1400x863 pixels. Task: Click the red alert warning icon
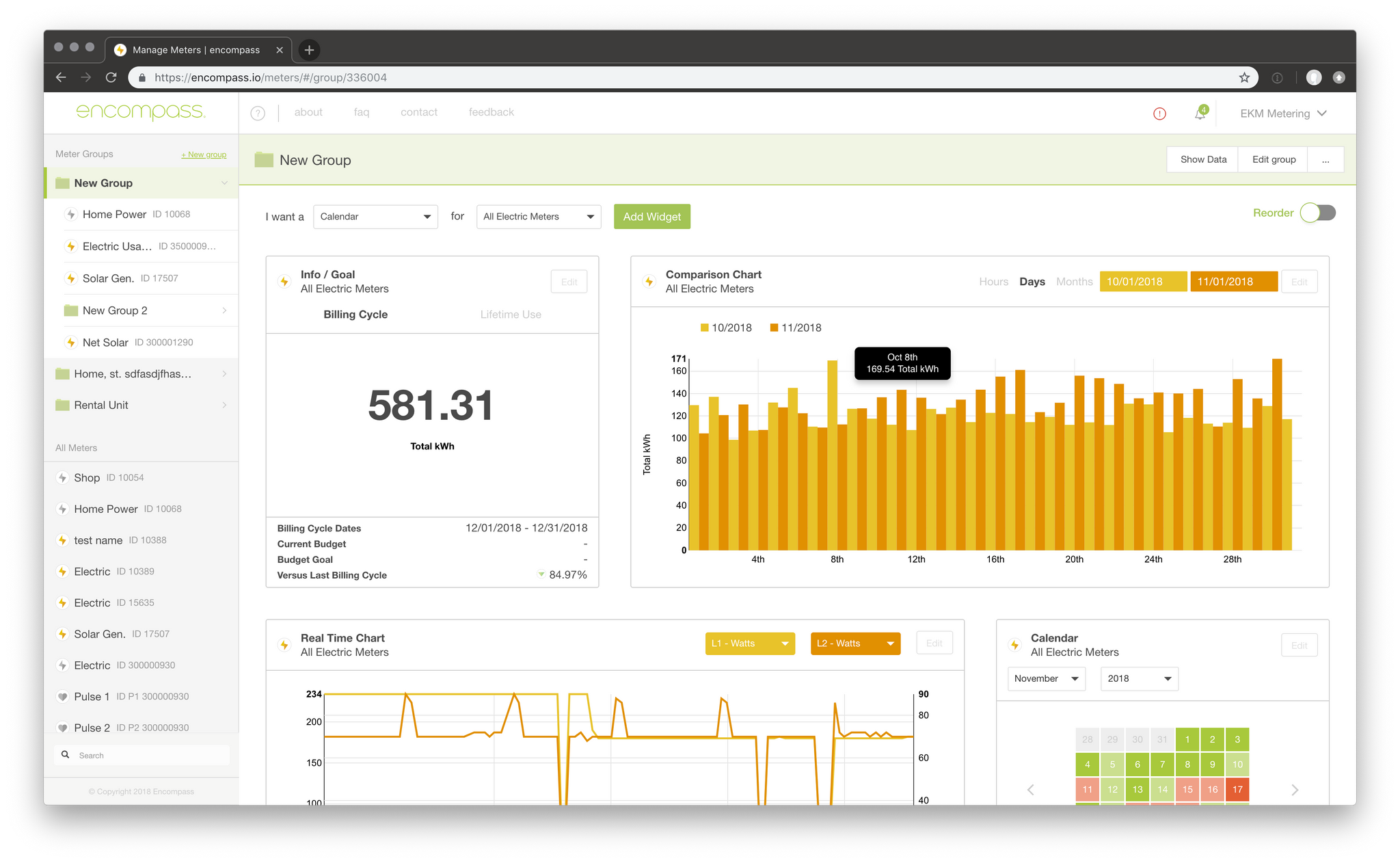[1159, 114]
